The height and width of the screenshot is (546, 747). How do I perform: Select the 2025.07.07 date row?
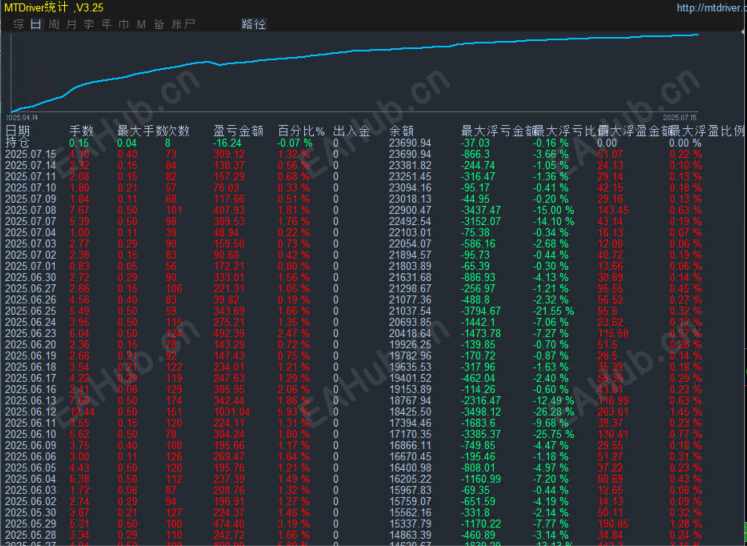click(30, 221)
